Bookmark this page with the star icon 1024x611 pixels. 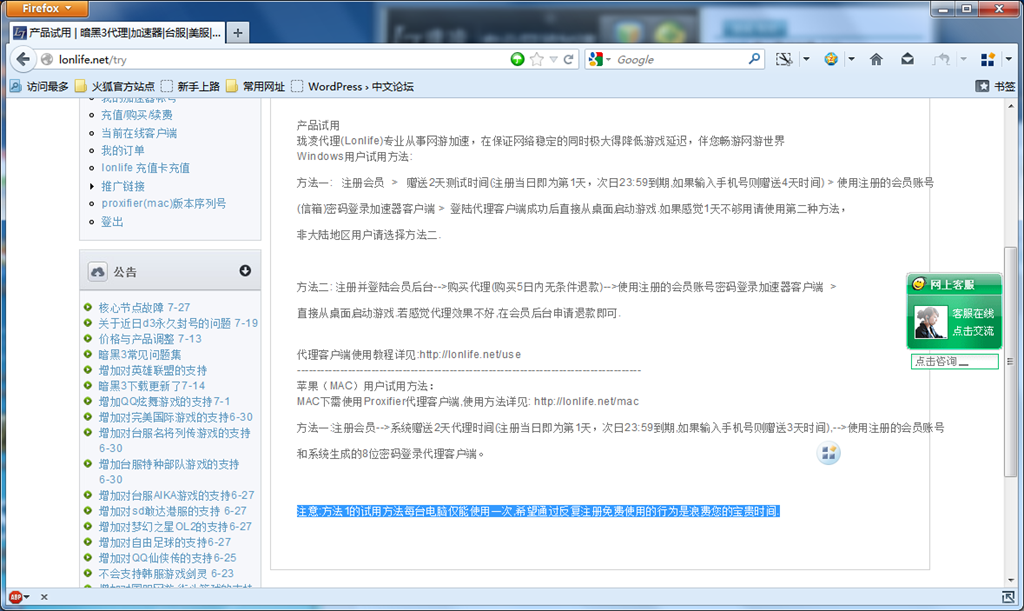[536, 59]
